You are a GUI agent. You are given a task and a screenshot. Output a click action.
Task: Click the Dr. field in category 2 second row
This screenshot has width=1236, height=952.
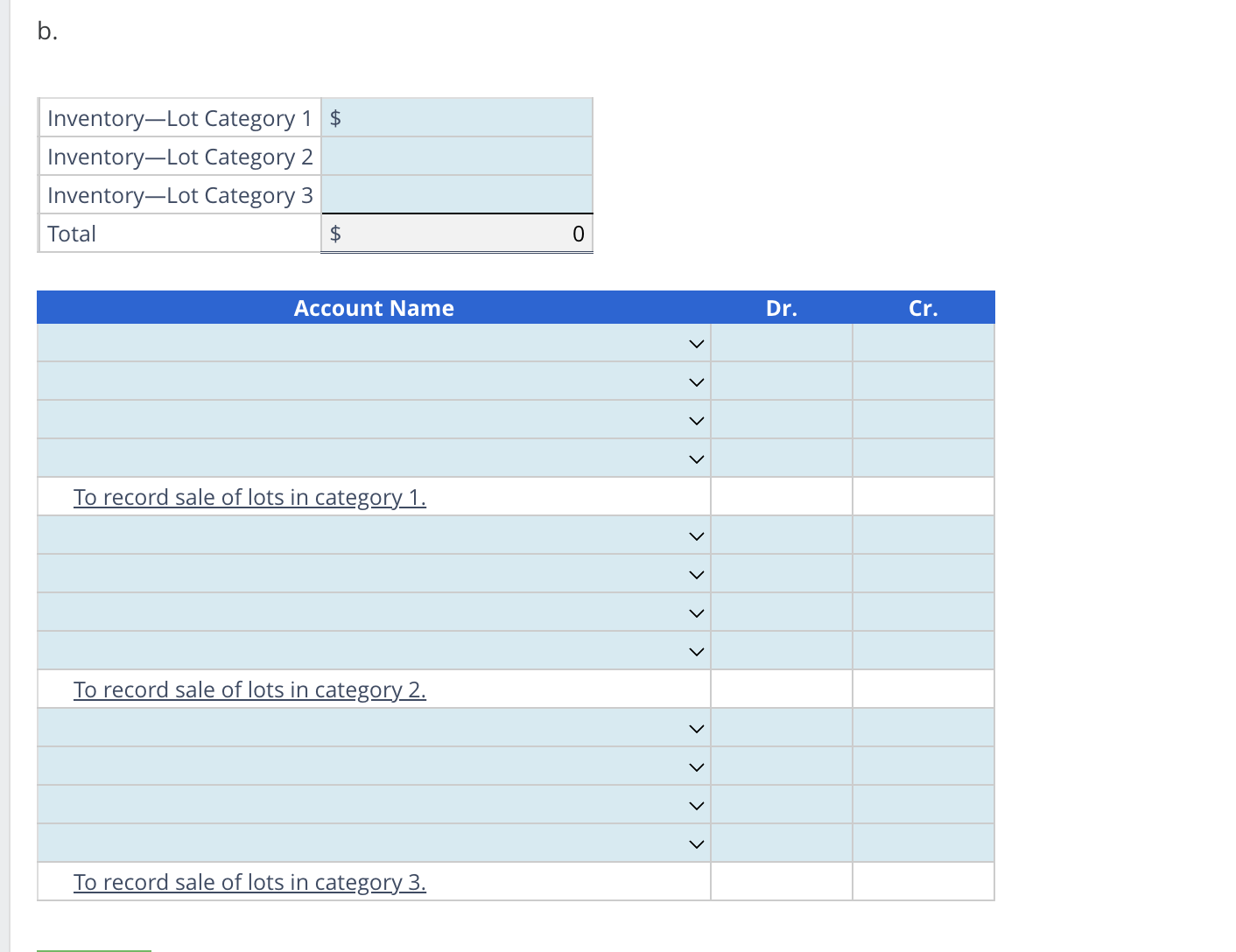(x=782, y=574)
